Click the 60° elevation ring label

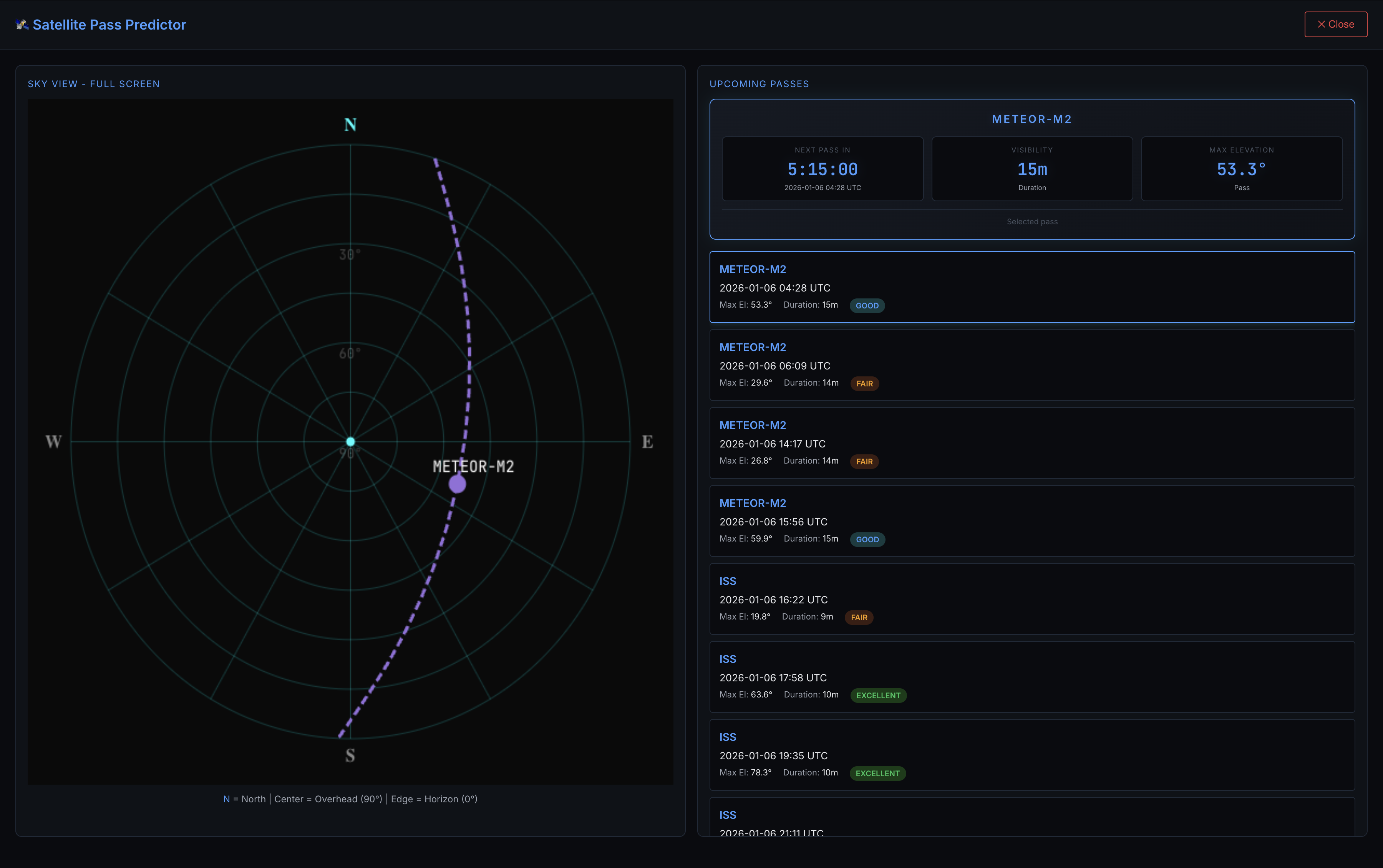pos(350,354)
